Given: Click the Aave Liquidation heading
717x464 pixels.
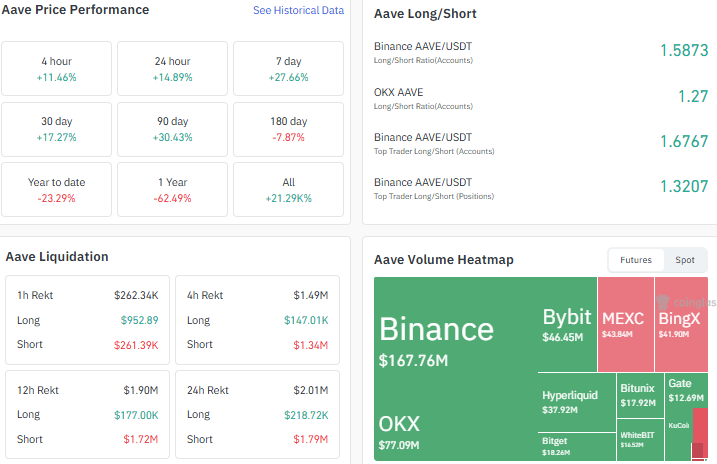Looking at the screenshot, I should click(57, 256).
